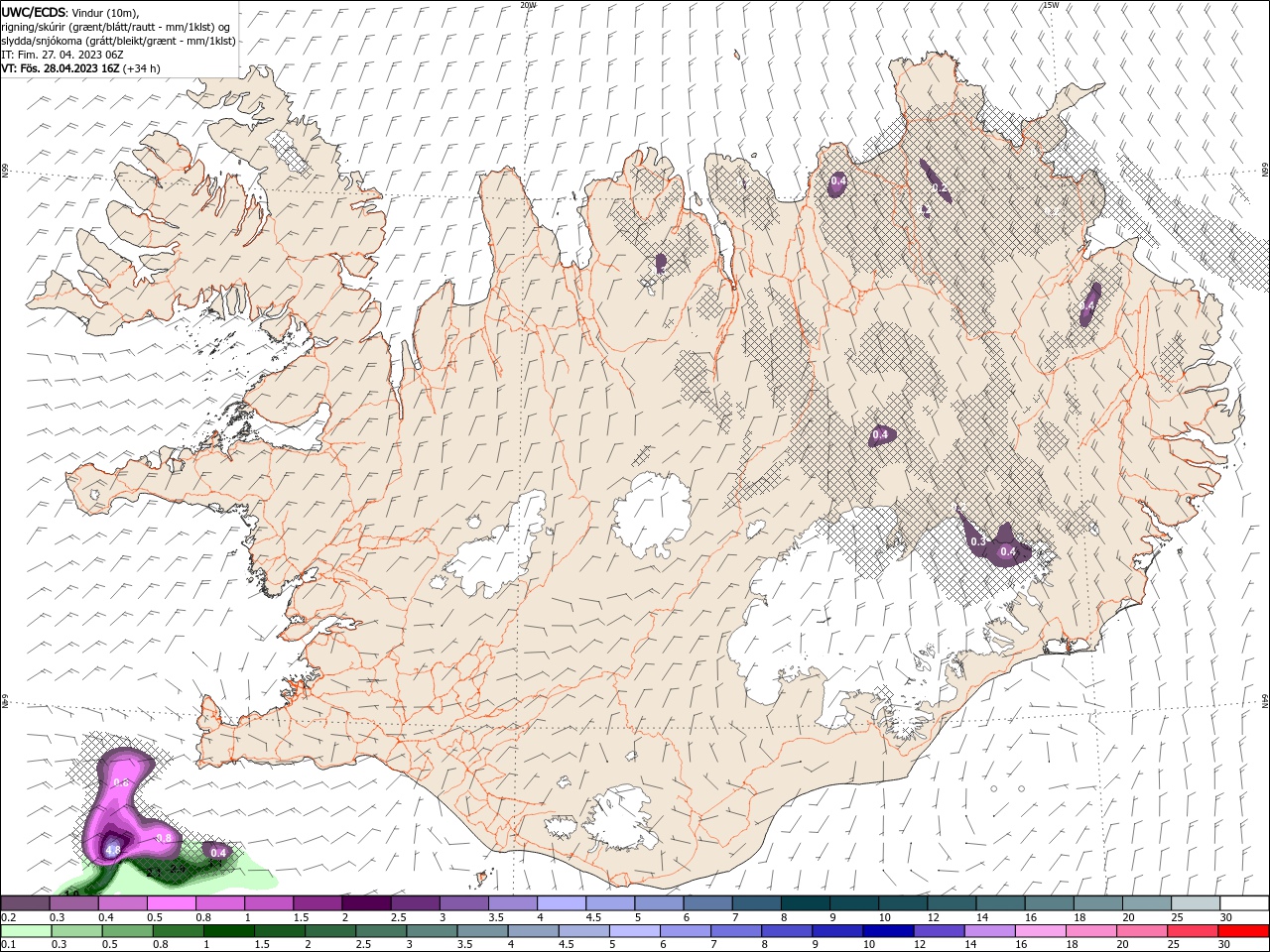Screen dimensions: 1270x952
Task: Click upper legend swatch between 20 and 25
Action: [1147, 903]
